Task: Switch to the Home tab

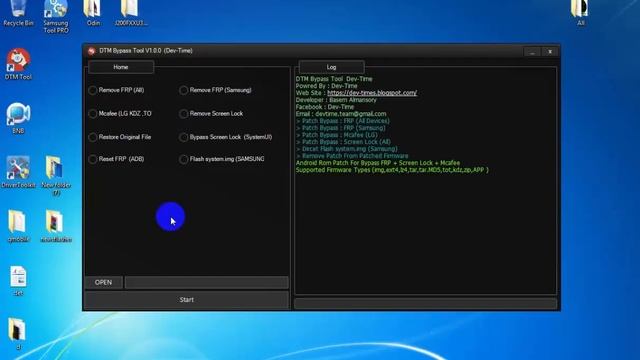Action: point(121,67)
